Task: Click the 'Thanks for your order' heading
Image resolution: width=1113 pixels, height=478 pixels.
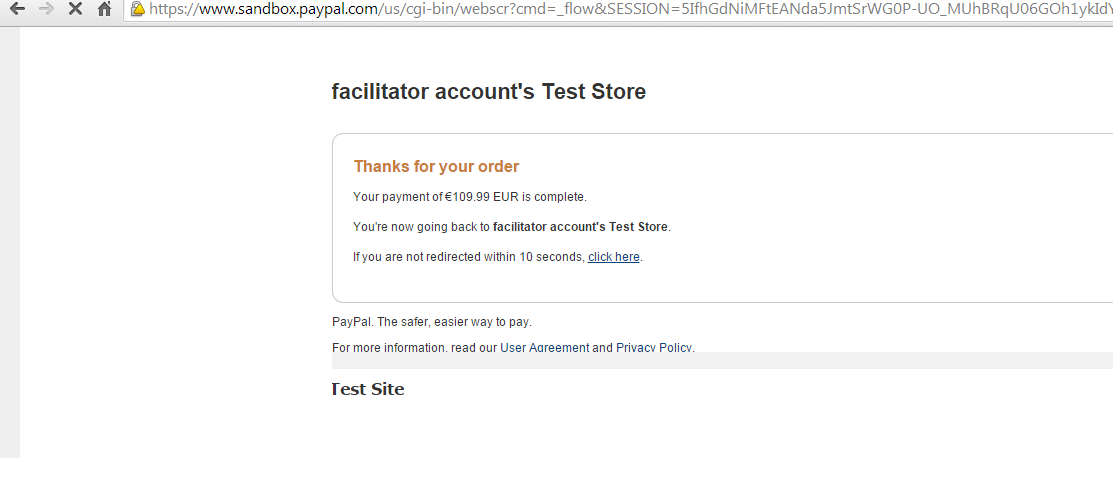Action: 437,166
